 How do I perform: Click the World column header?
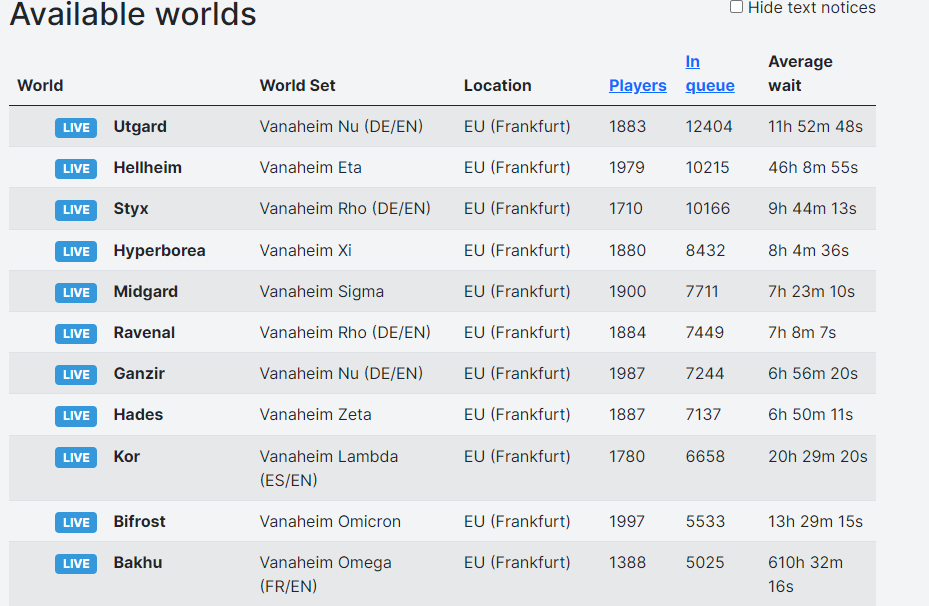pos(40,86)
